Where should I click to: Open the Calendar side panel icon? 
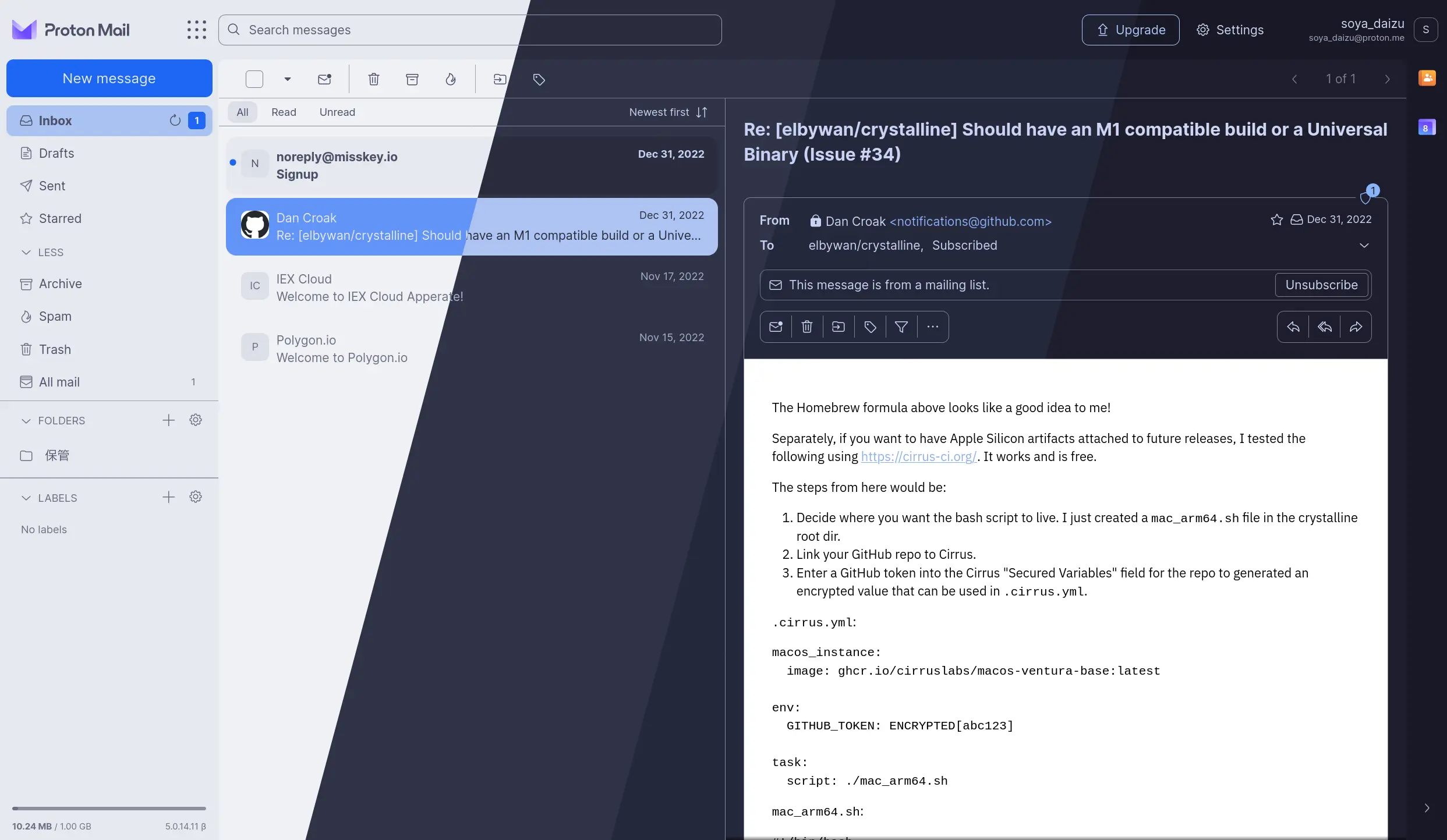click(x=1427, y=127)
